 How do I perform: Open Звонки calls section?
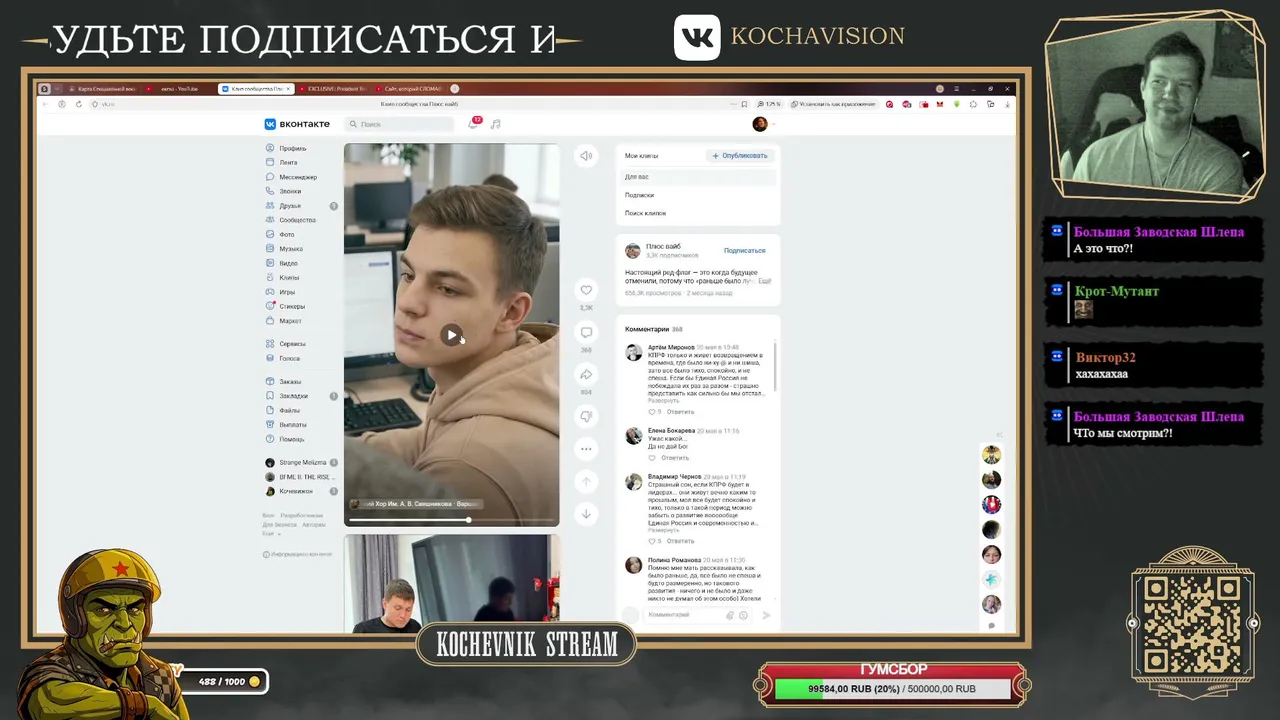pyautogui.click(x=290, y=191)
